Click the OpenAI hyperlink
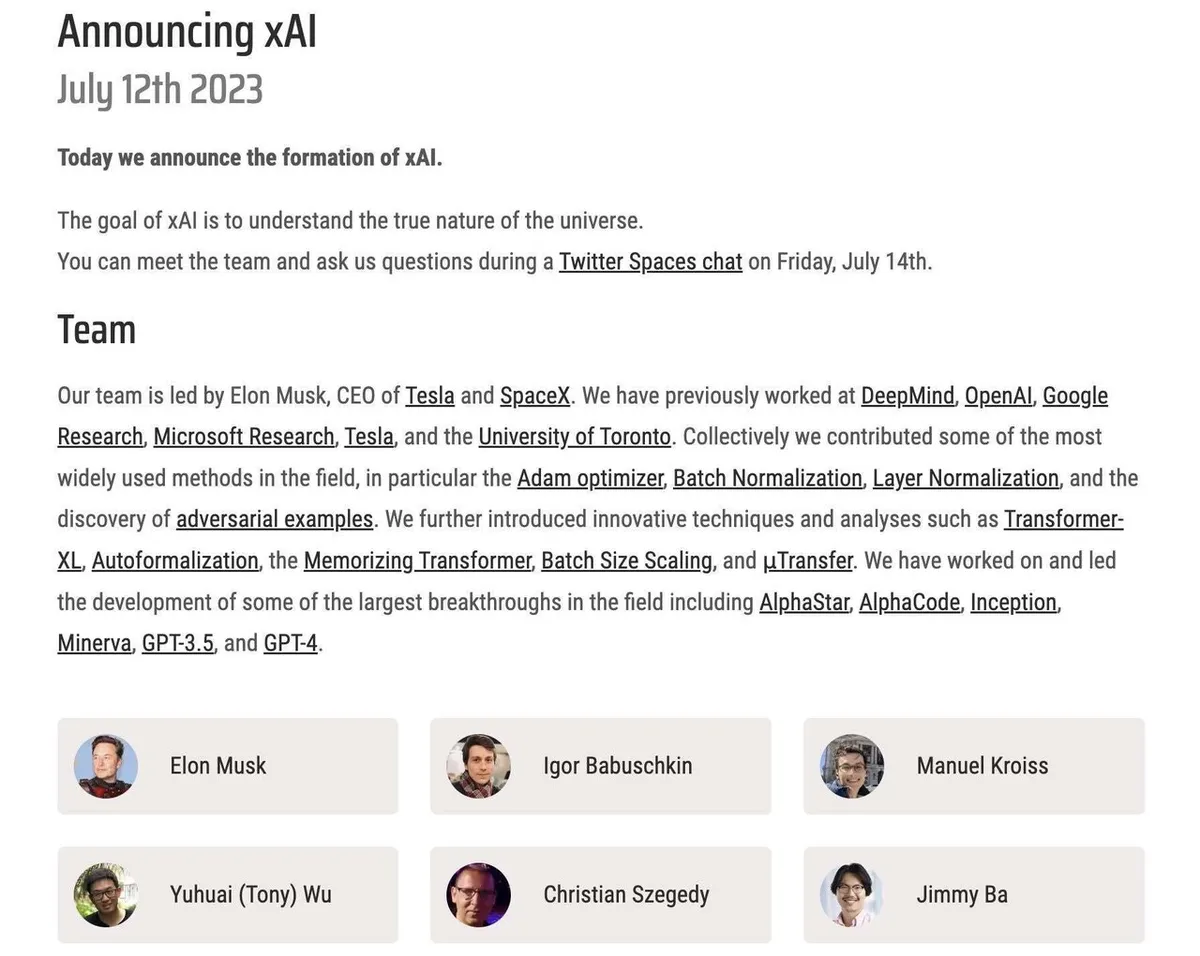Screen dimensions: 1200x956 point(998,396)
